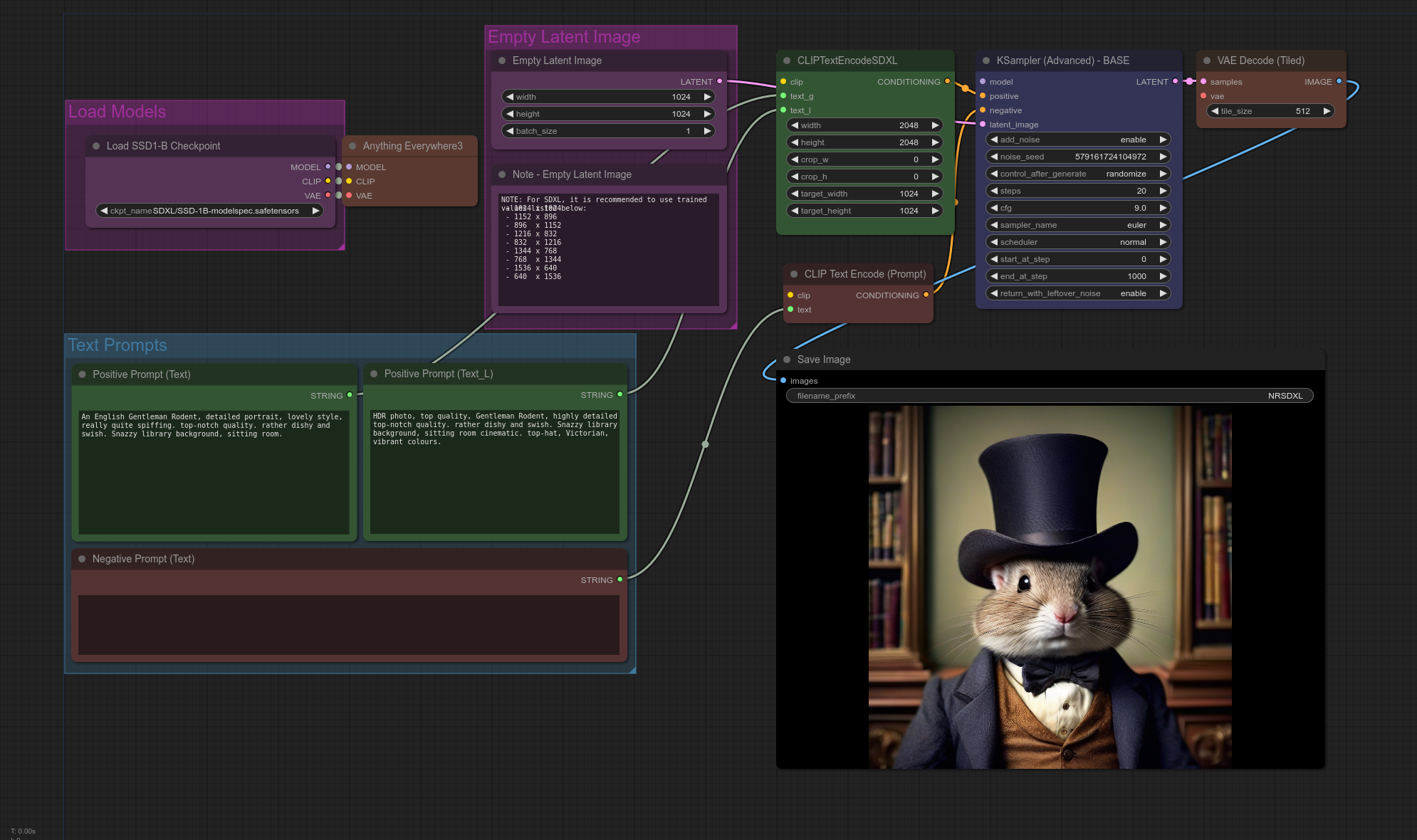
Task: Click the filename_prefix NRSDXL field
Action: [1050, 396]
